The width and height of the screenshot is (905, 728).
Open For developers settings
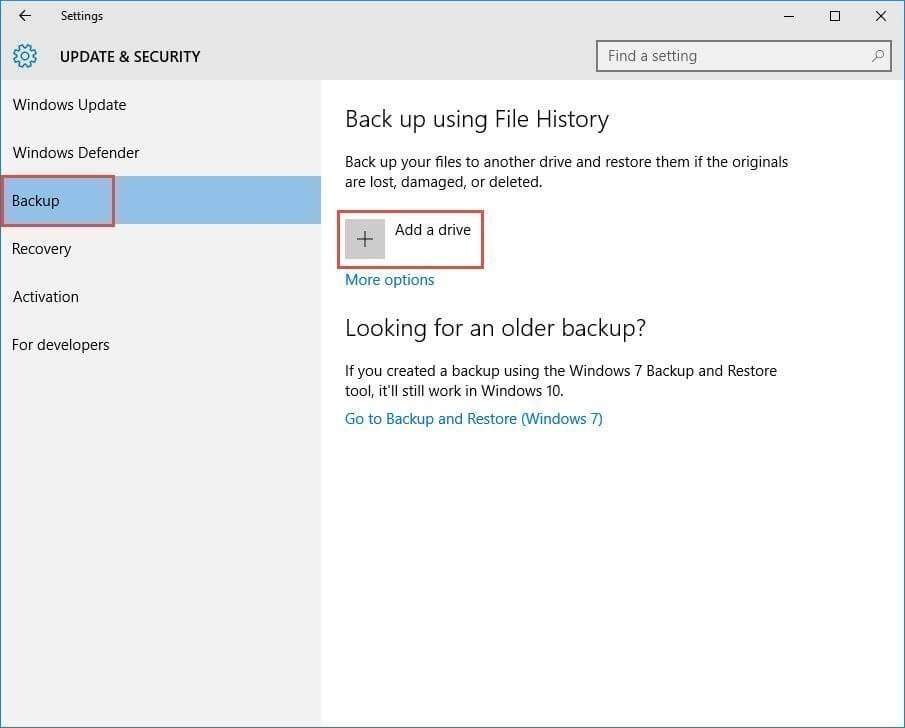pyautogui.click(x=61, y=345)
